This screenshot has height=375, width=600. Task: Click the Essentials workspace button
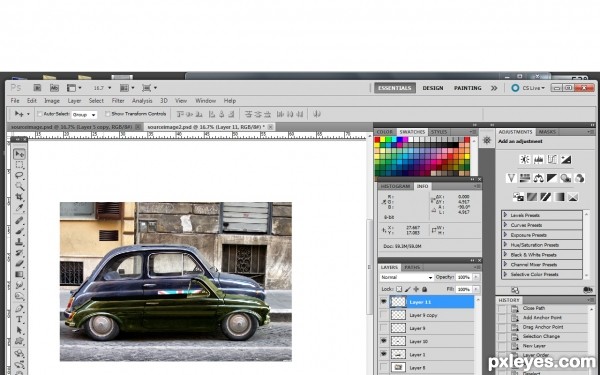click(x=395, y=88)
